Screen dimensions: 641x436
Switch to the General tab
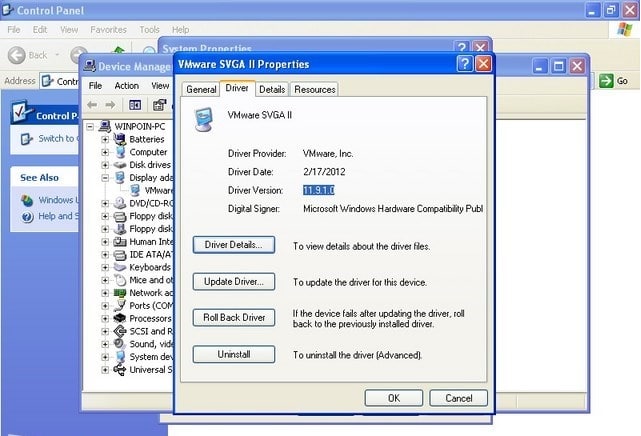[x=201, y=89]
